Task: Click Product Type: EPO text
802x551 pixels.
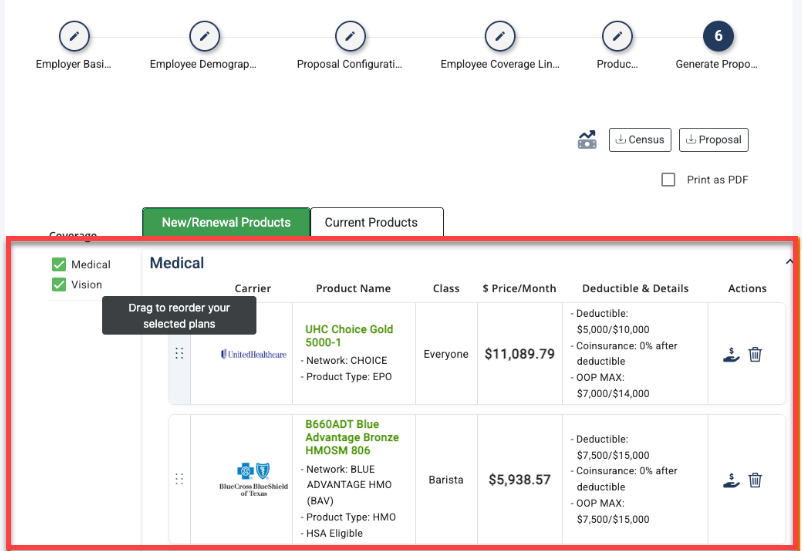Action: click(x=349, y=377)
